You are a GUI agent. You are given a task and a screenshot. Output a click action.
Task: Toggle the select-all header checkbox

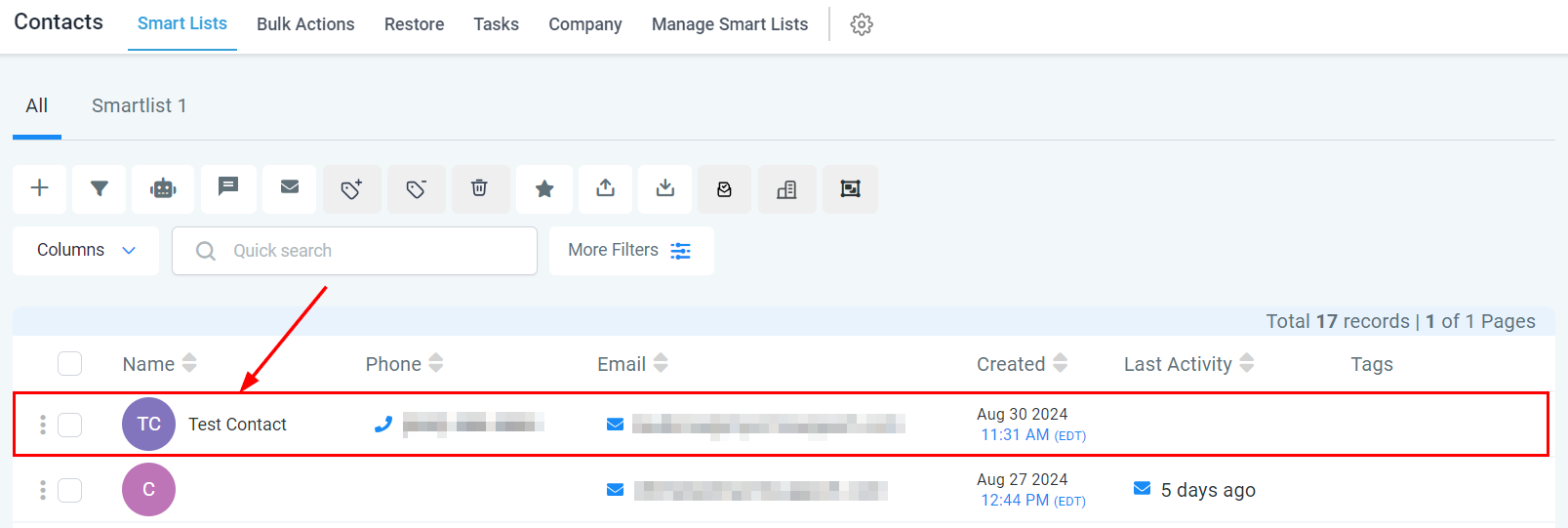(x=69, y=364)
